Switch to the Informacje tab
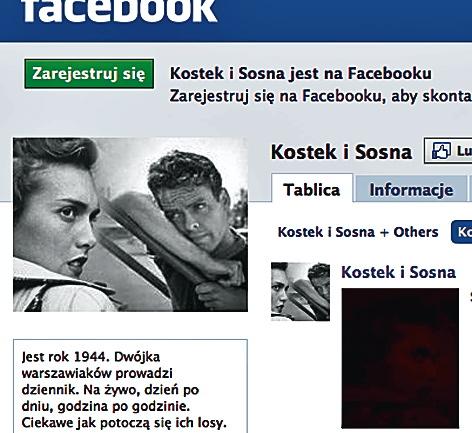Image resolution: width=472 pixels, height=433 pixels. tap(411, 190)
